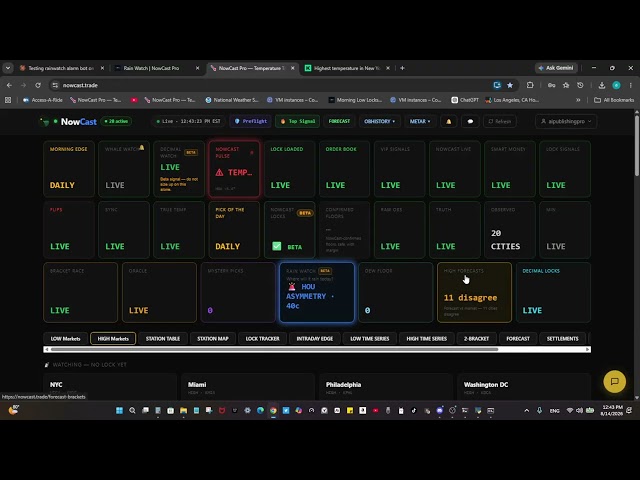The image size is (640, 480).
Task: Switch to Highest temperature in New York tab
Action: [x=347, y=68]
